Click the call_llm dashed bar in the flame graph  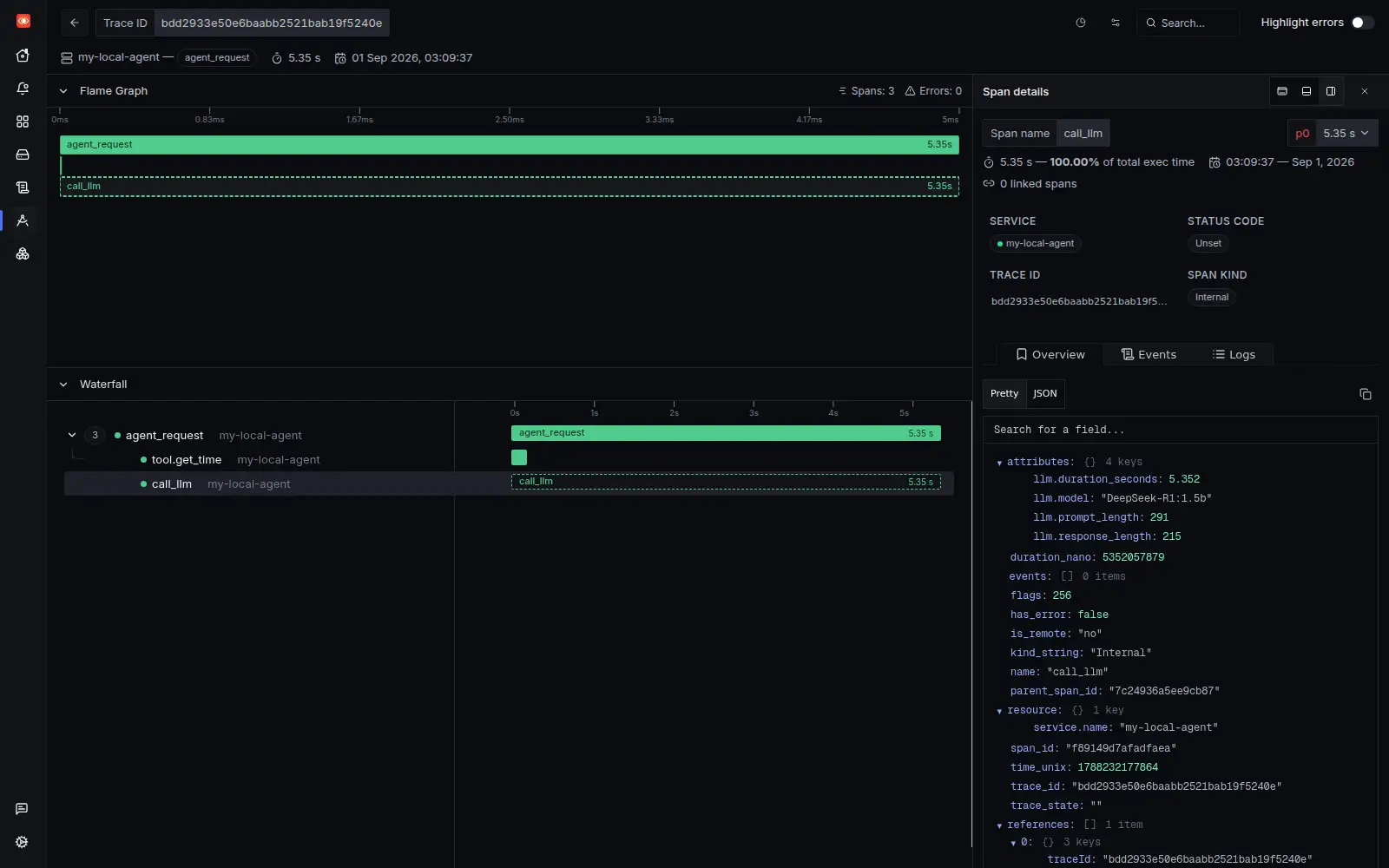click(510, 187)
